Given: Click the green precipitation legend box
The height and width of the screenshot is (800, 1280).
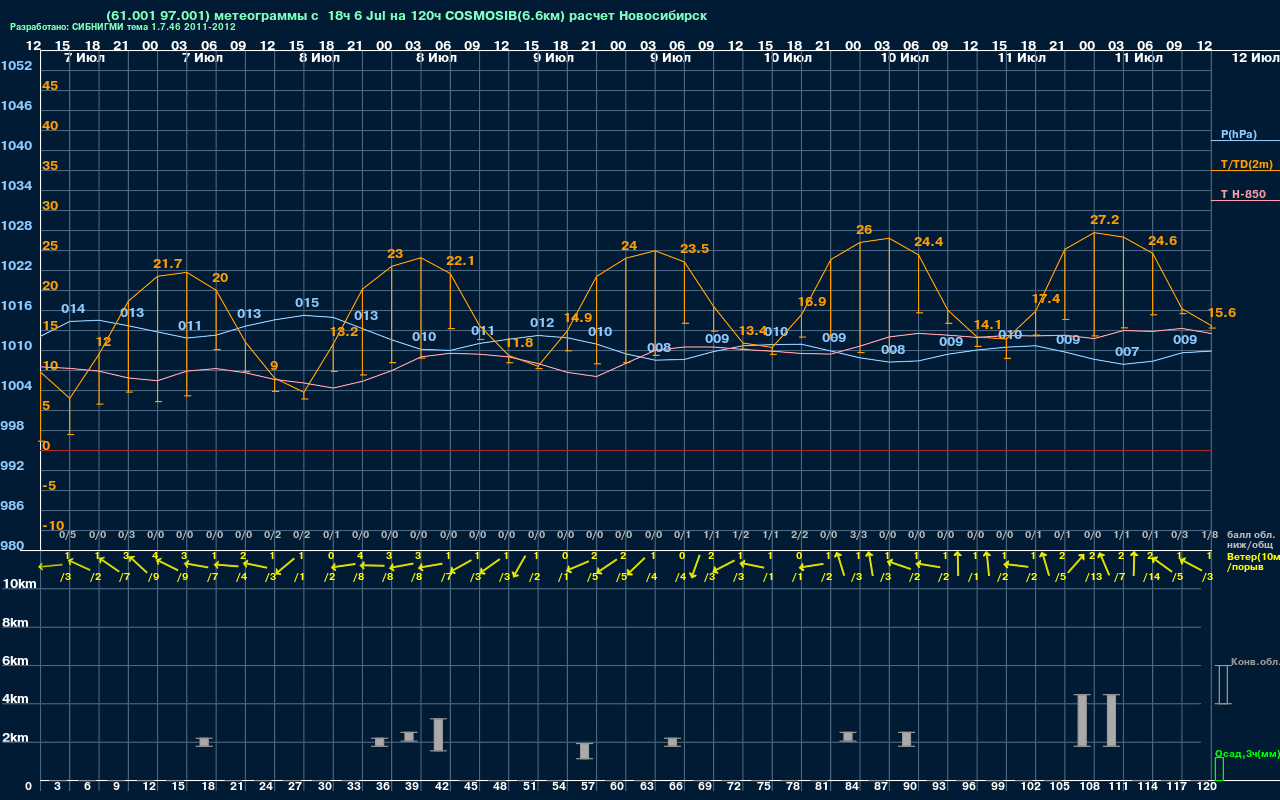Looking at the screenshot, I should [x=1219, y=769].
